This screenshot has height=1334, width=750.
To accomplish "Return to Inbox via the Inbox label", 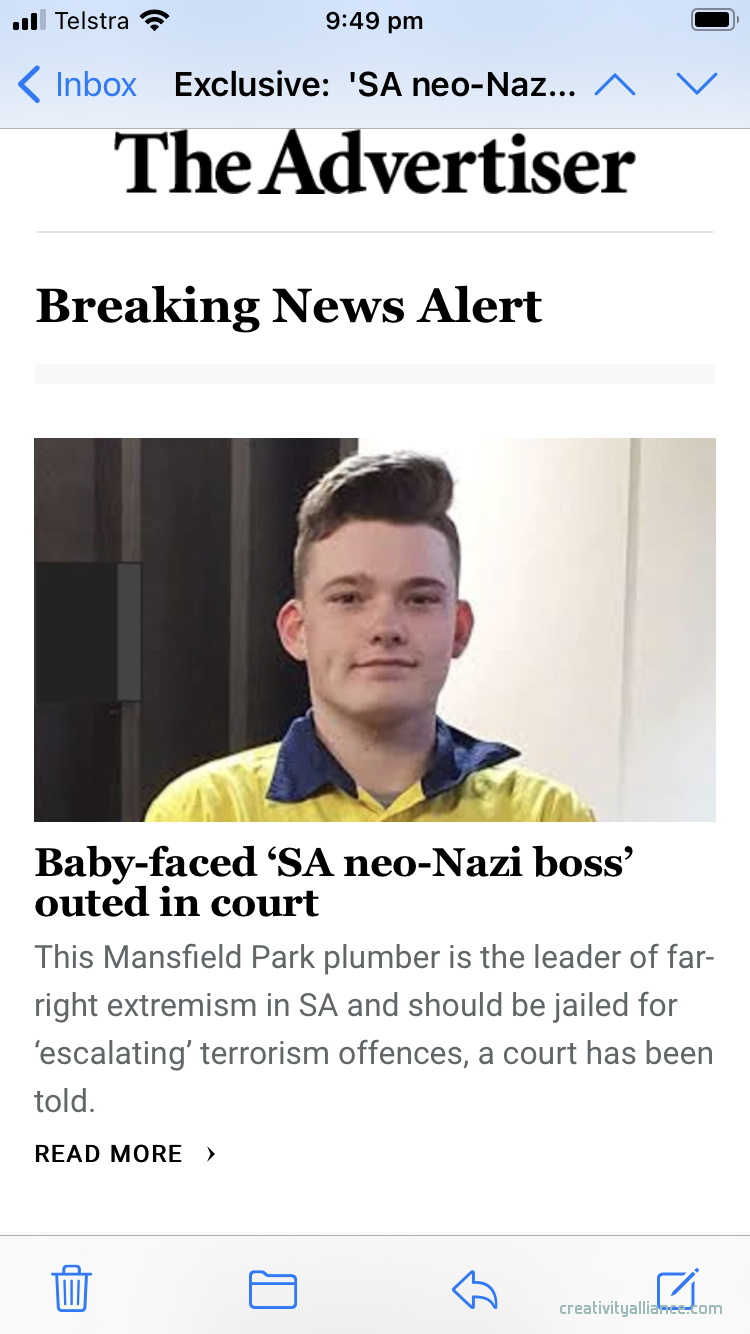I will click(x=96, y=85).
